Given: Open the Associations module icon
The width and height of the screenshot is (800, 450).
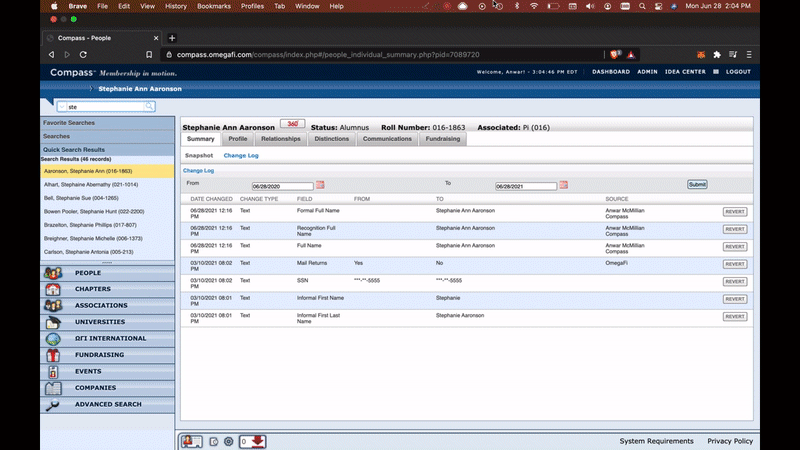Looking at the screenshot, I should [53, 306].
